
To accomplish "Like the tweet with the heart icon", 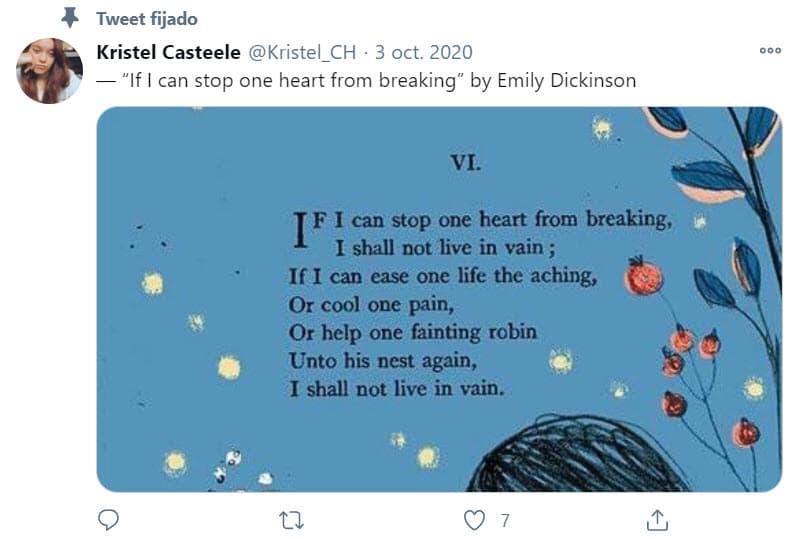I will [476, 520].
